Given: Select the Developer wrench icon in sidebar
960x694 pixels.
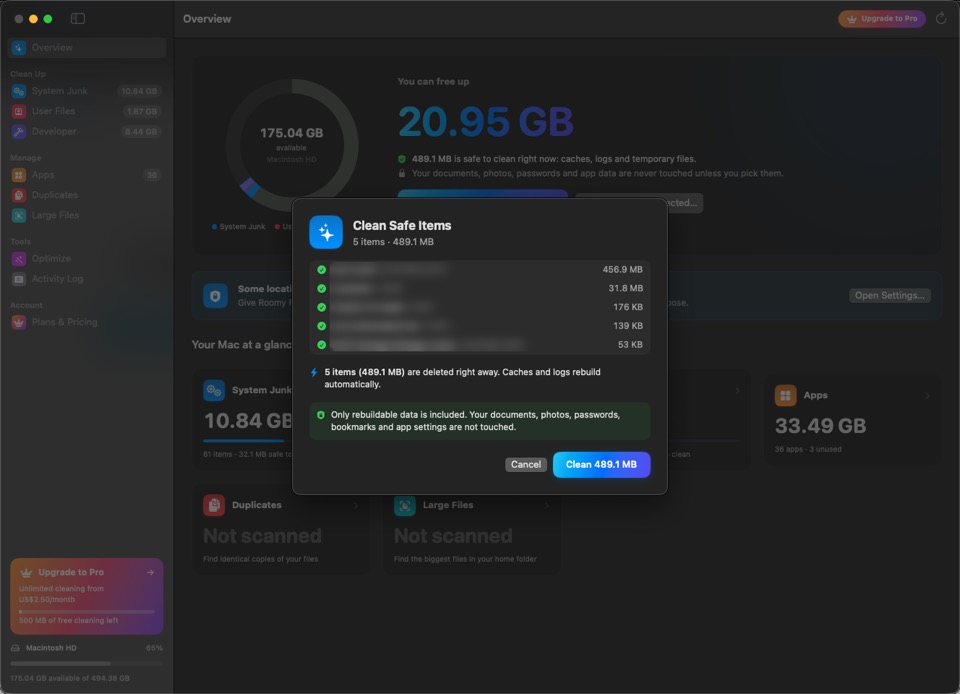Looking at the screenshot, I should click(19, 132).
